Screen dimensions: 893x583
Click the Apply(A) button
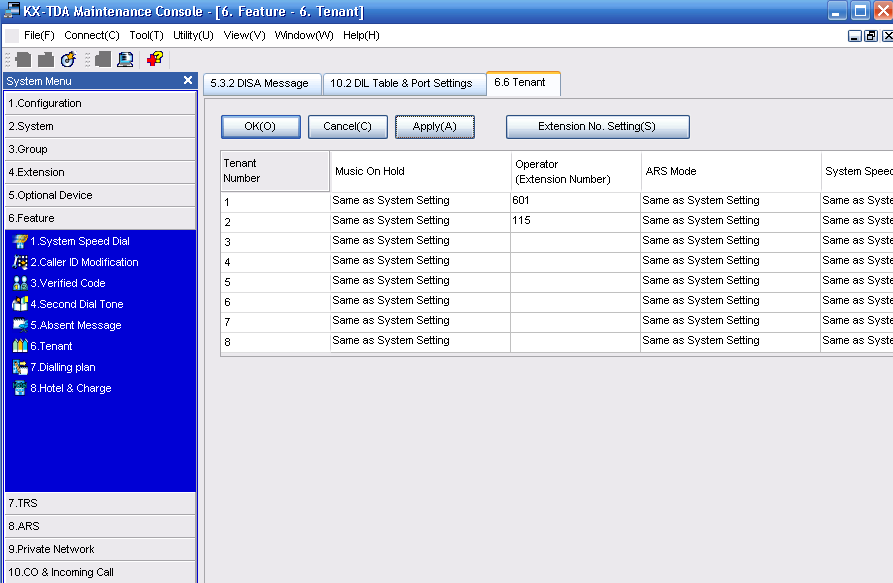click(x=435, y=126)
